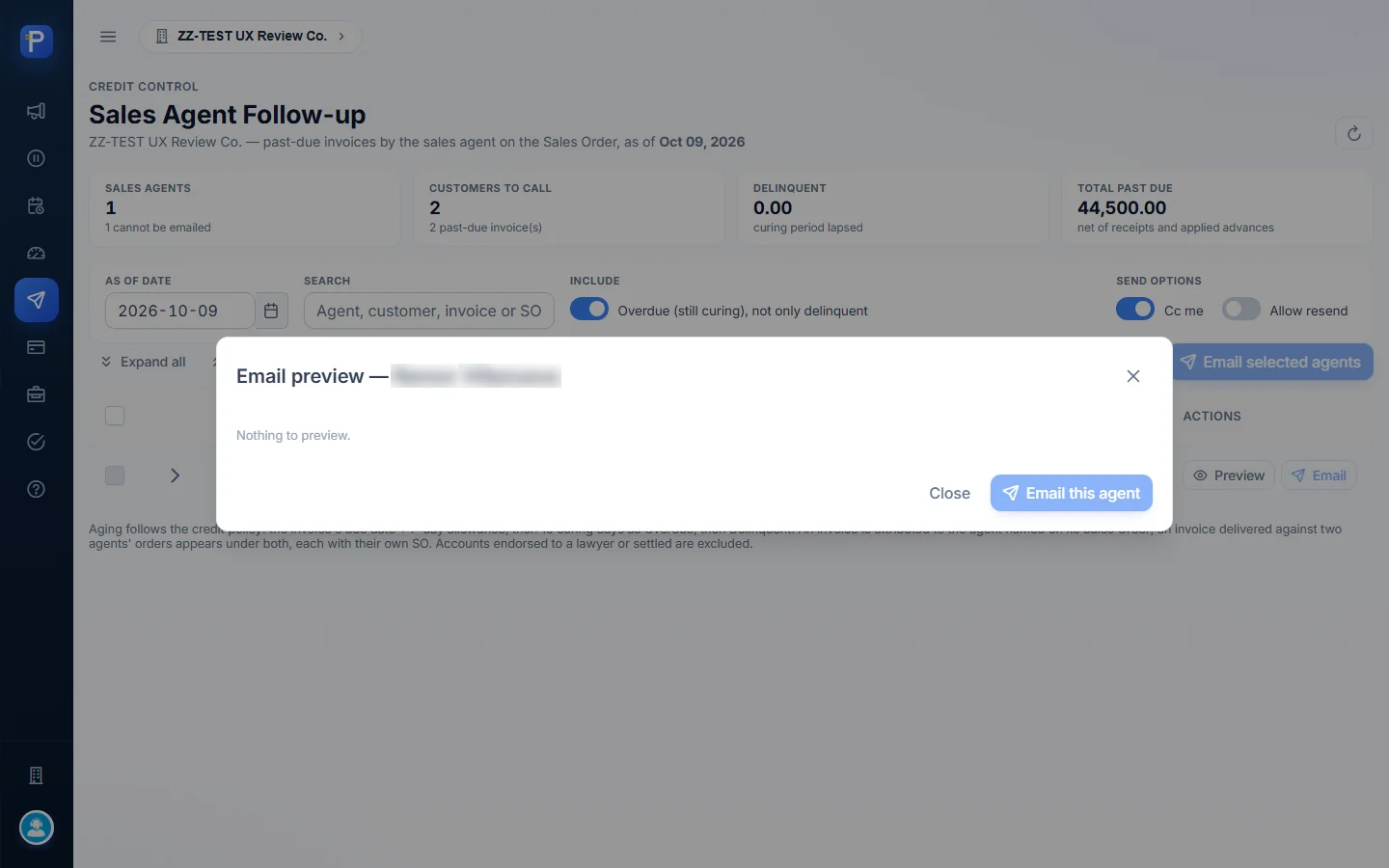Screen dimensions: 1389x868
Task: Open the user avatar profile icon
Action: pos(37,827)
